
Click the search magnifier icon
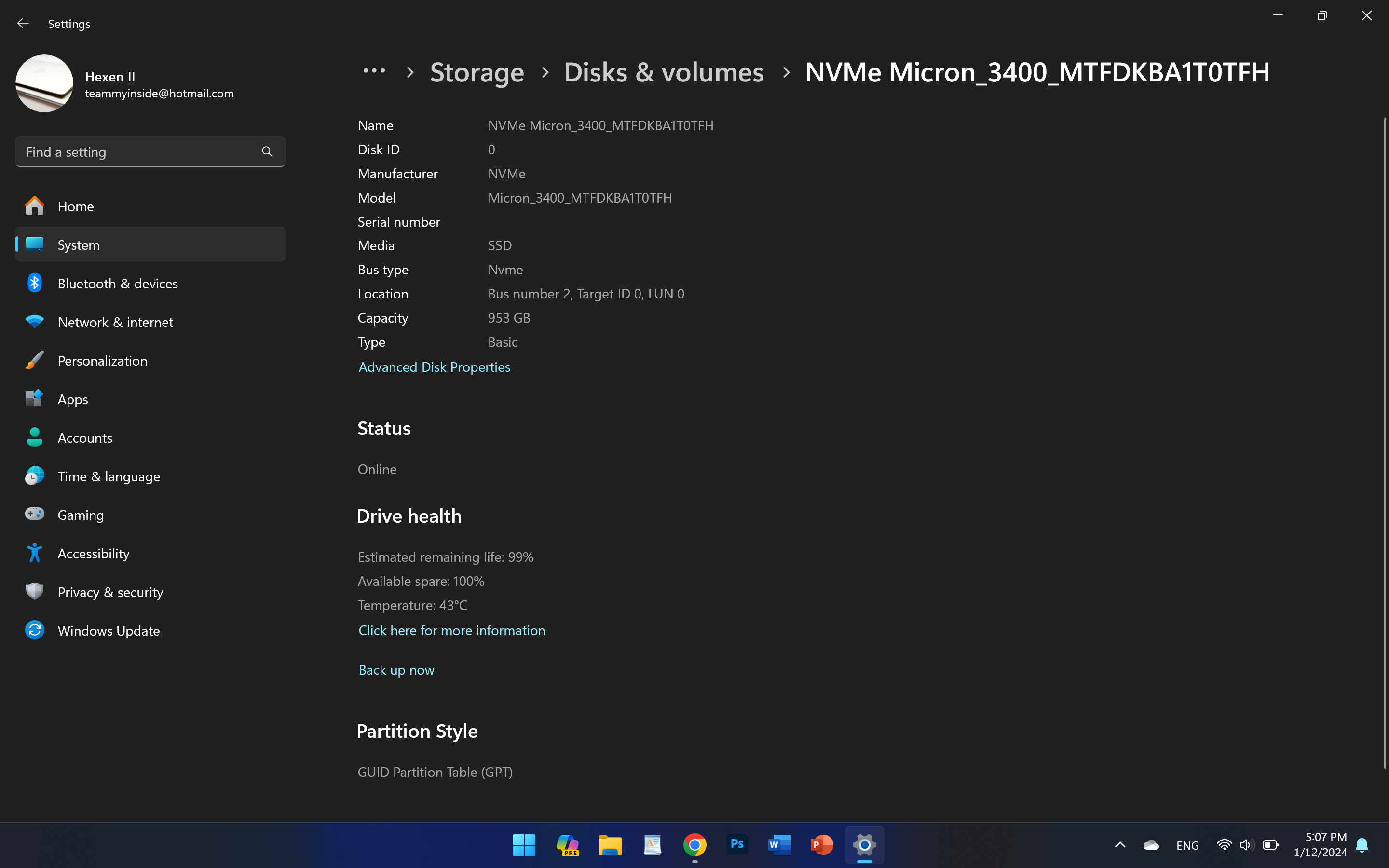pyautogui.click(x=267, y=151)
